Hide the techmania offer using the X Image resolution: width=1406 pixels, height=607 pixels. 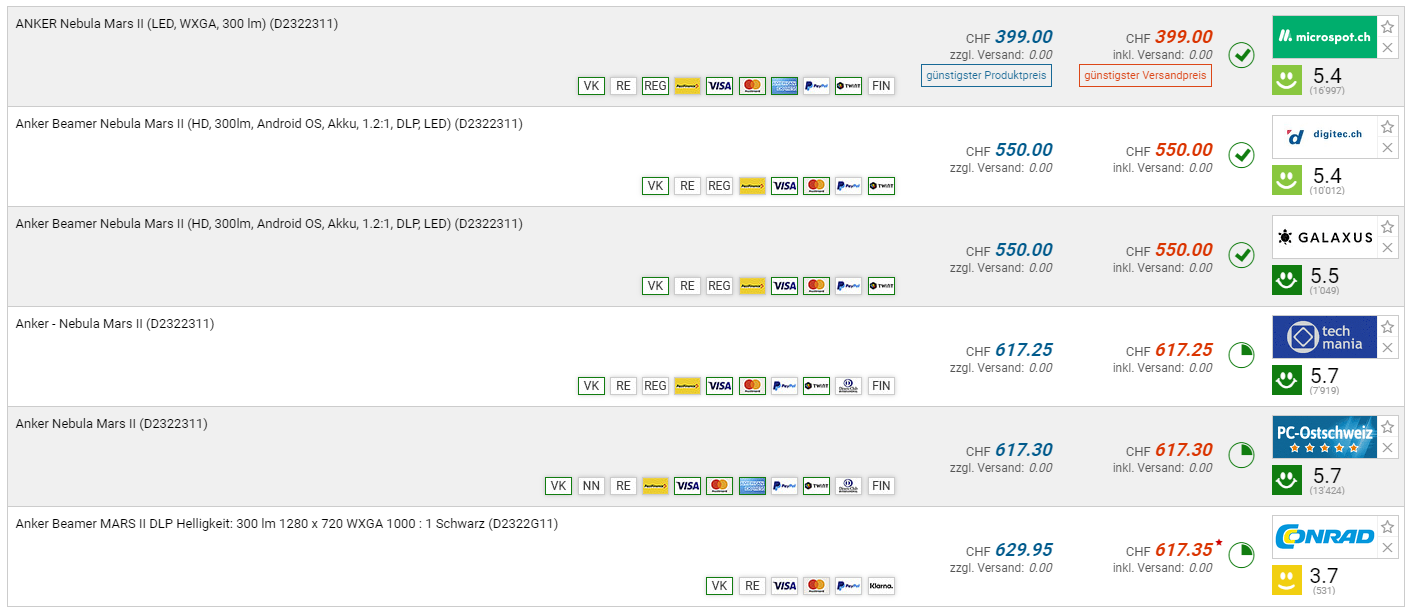pyautogui.click(x=1387, y=348)
